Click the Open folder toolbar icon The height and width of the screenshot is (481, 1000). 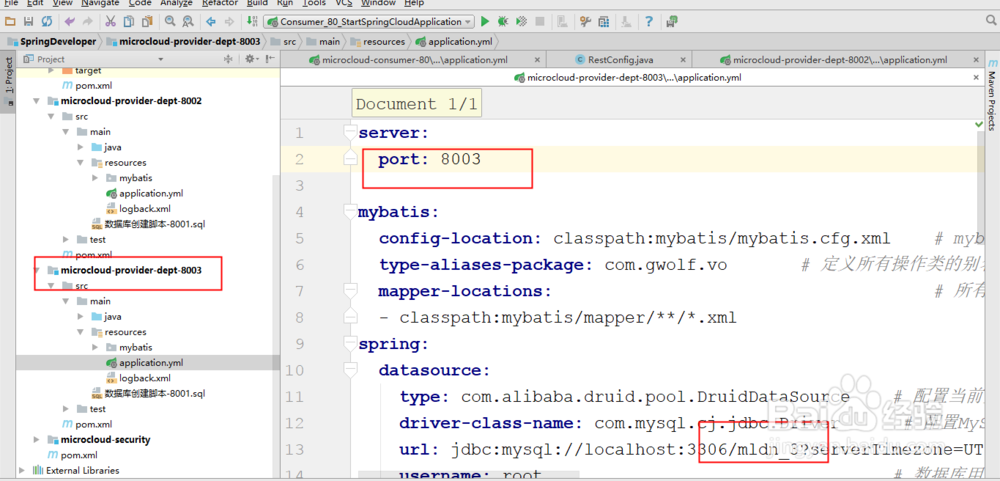click(10, 22)
